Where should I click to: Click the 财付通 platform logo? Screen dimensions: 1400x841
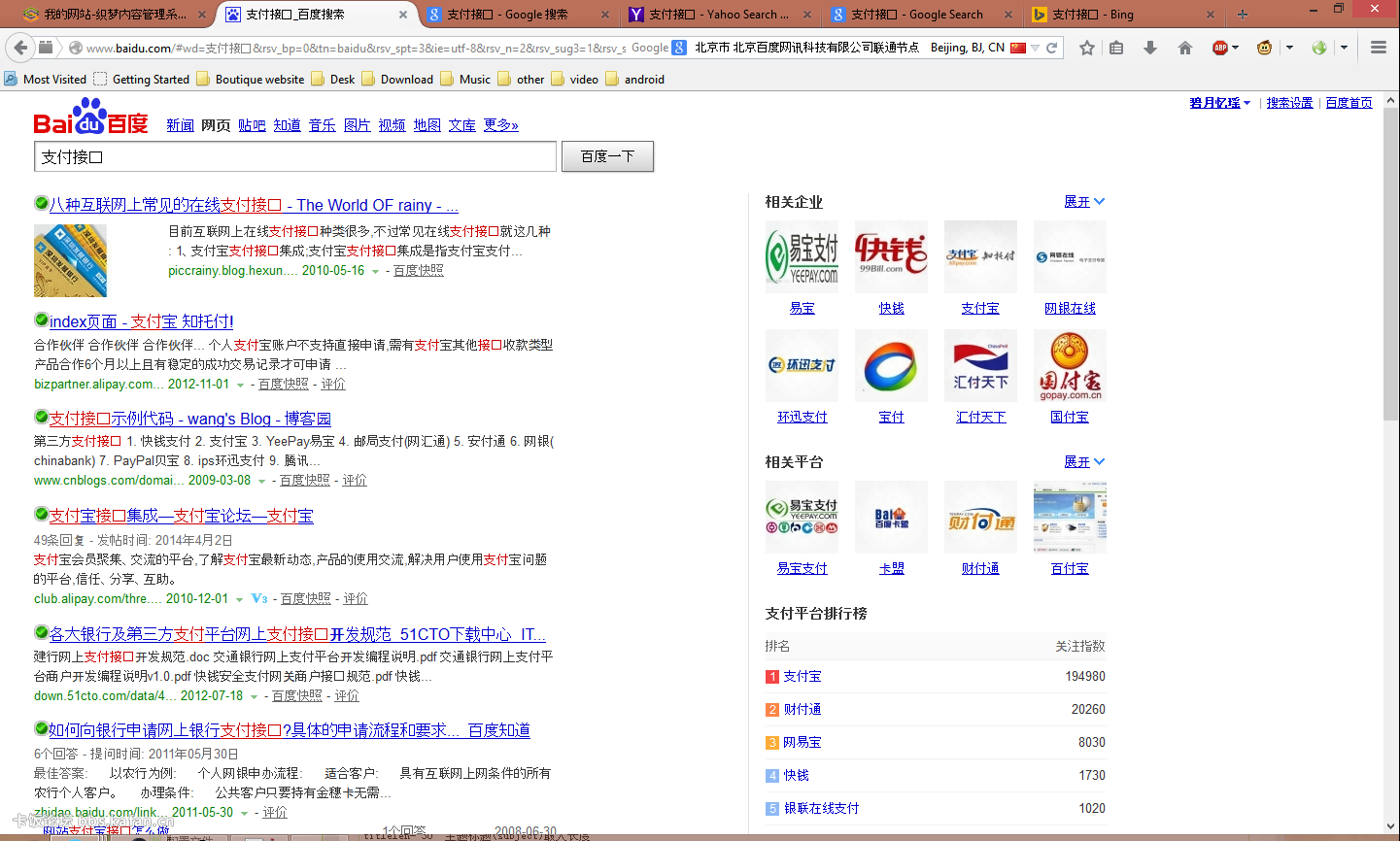click(x=980, y=517)
